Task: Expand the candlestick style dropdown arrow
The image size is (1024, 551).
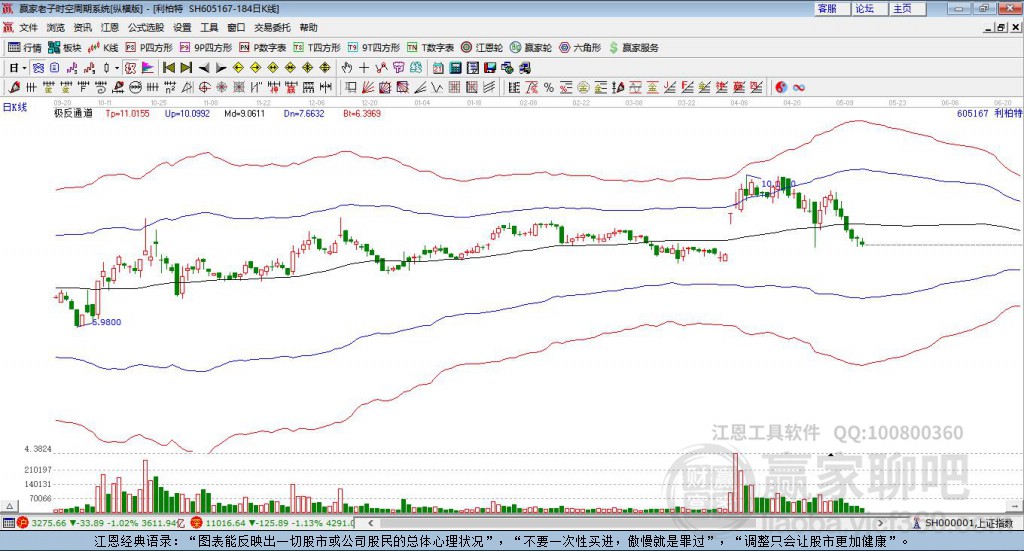Action: (116, 68)
